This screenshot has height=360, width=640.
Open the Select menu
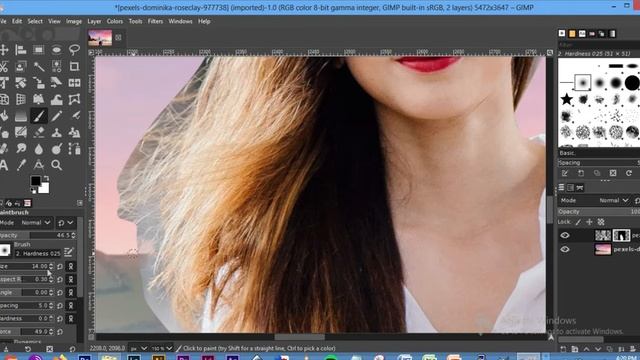tap(35, 21)
